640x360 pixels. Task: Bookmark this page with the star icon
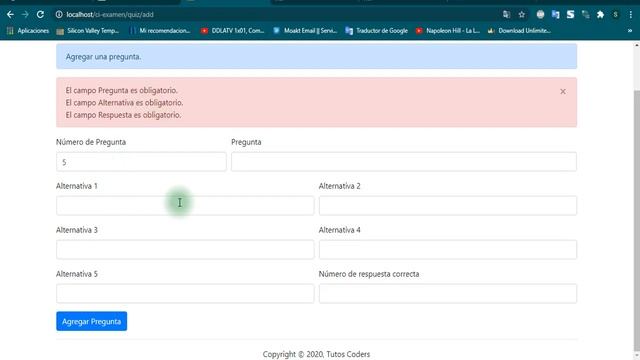point(522,15)
